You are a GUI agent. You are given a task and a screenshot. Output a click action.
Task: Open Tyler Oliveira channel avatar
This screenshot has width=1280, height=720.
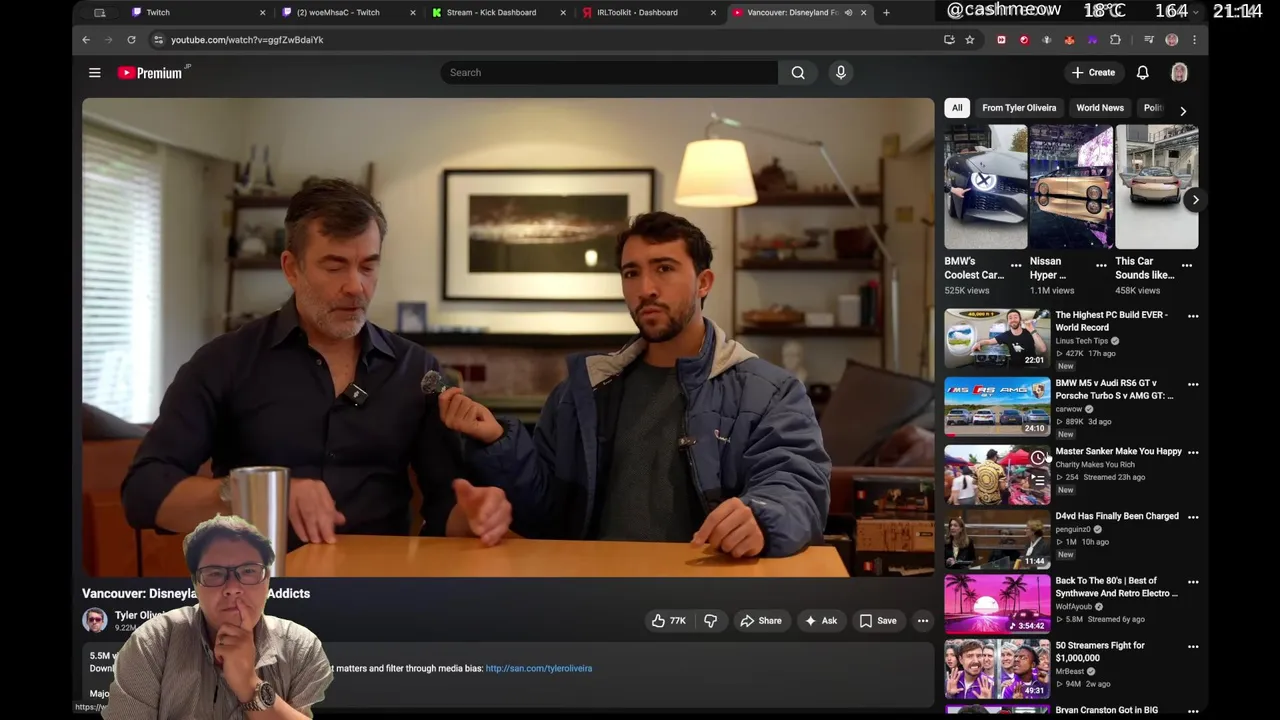point(95,621)
